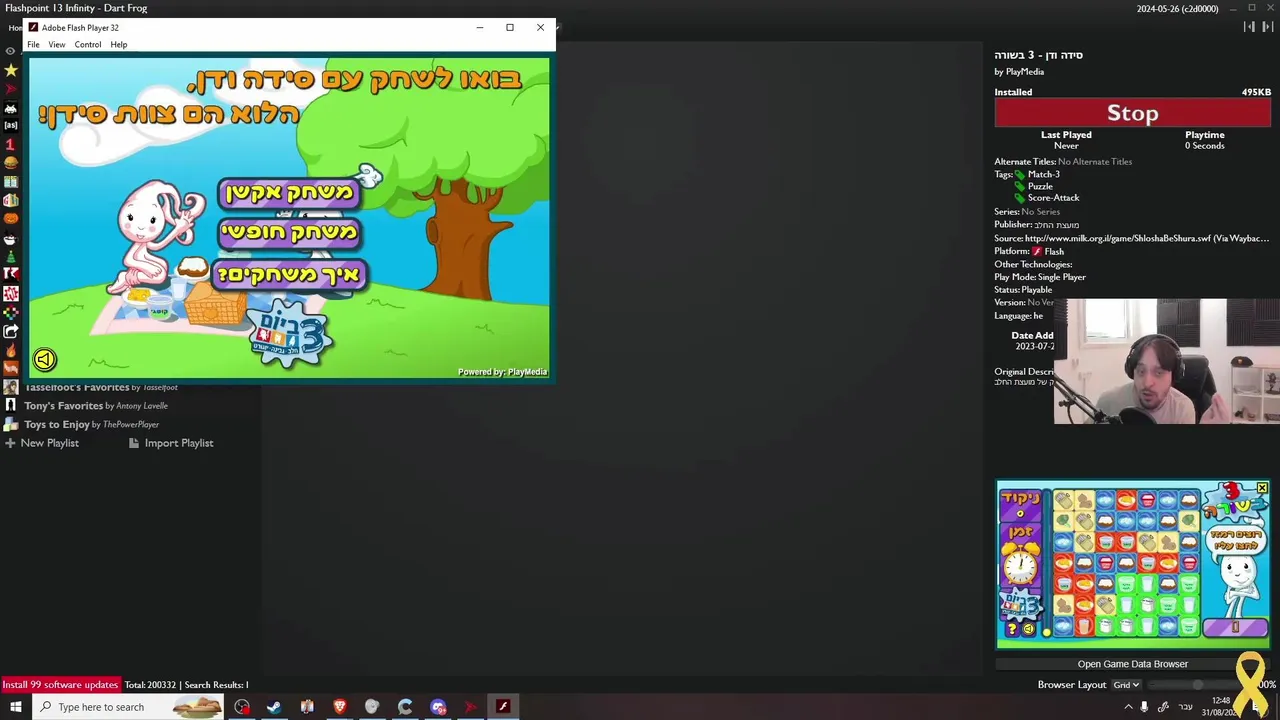Image resolution: width=1280 pixels, height=720 pixels.
Task: Select the pumpkin Halloween playlist icon
Action: click(11, 219)
